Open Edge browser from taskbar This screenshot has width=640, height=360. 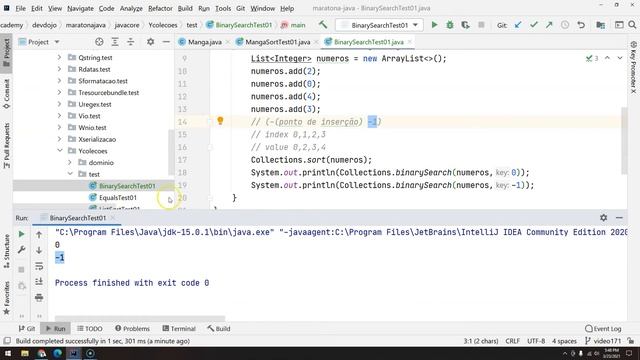click(57, 353)
